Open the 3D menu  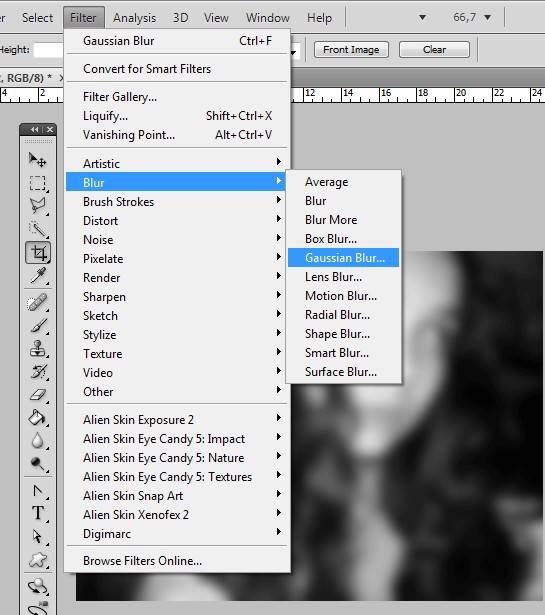pos(180,18)
